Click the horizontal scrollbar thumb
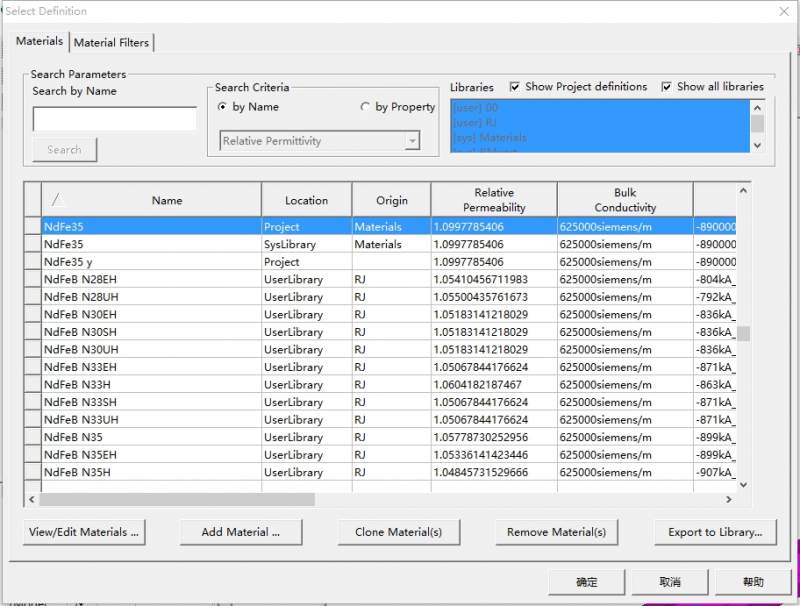The image size is (800, 606). pos(177,499)
